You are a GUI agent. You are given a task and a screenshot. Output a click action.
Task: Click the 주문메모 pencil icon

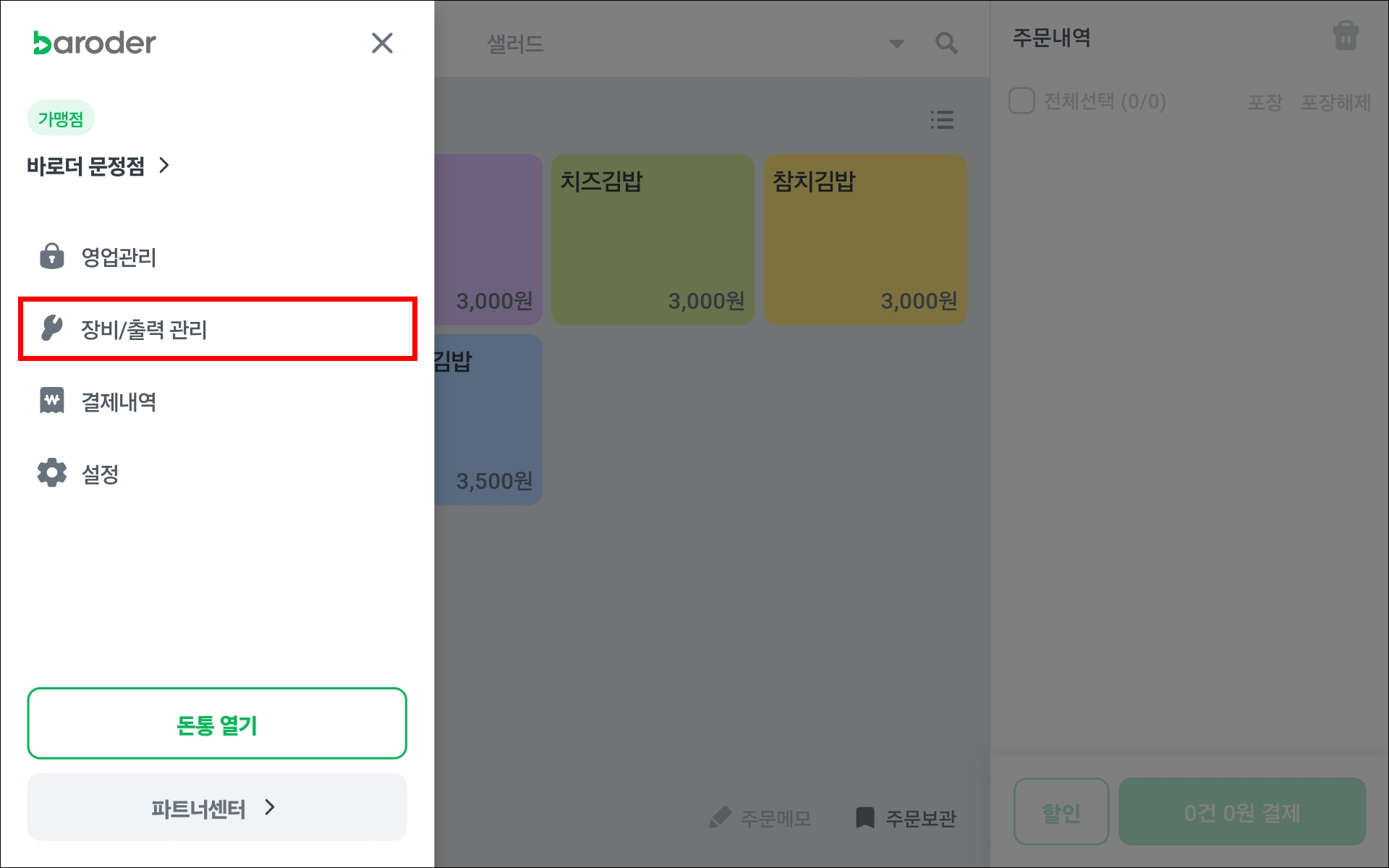720,818
